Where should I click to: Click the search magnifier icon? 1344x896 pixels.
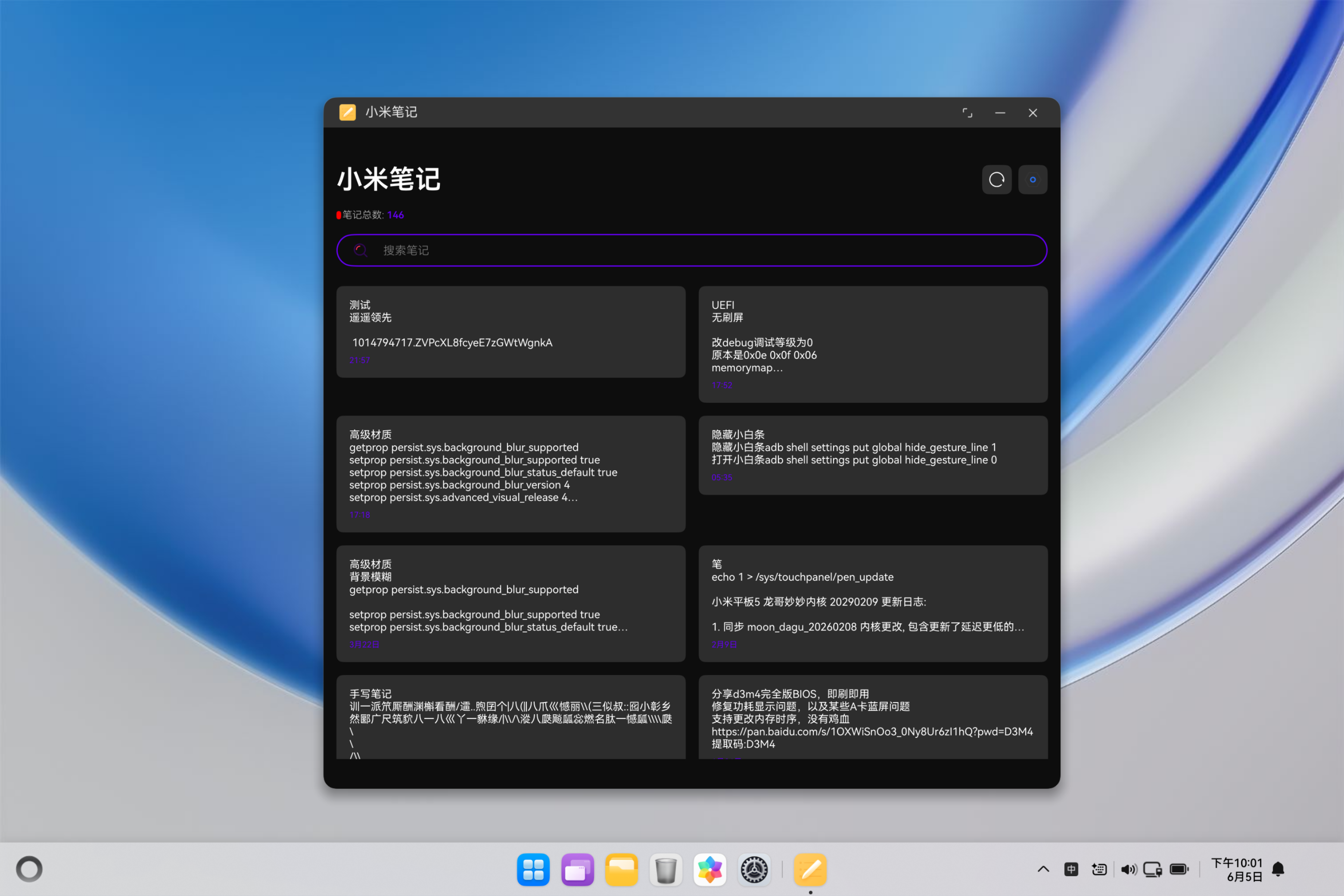[x=361, y=250]
